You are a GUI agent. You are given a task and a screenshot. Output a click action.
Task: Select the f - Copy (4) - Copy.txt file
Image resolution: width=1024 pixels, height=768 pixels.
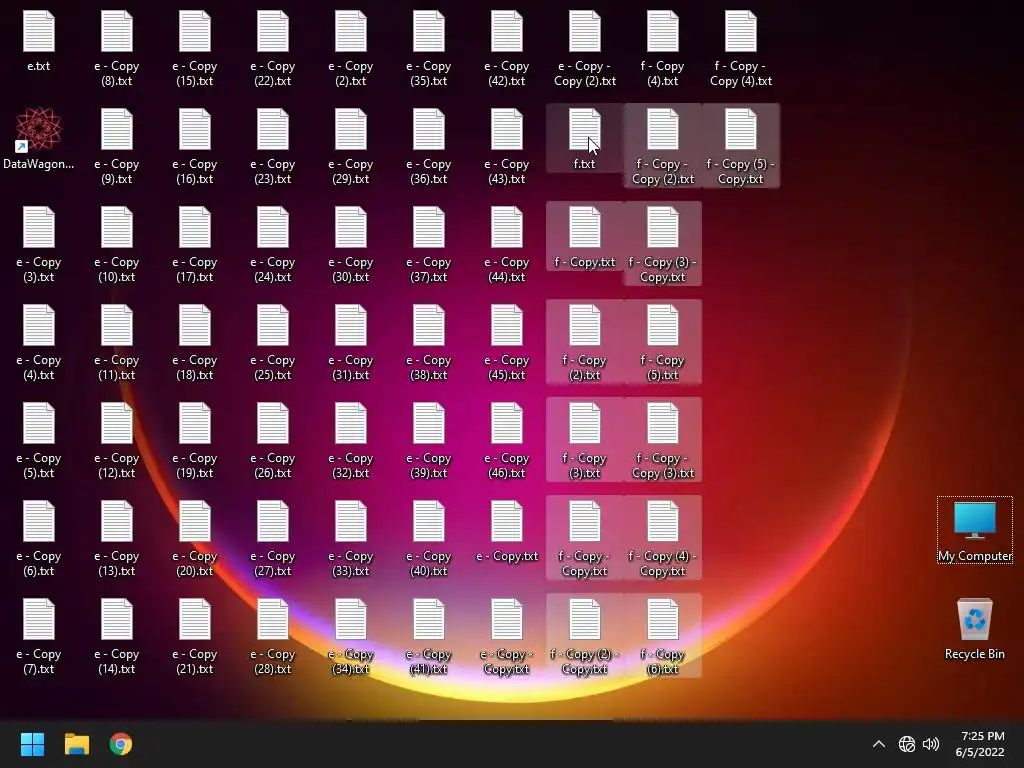tap(662, 538)
